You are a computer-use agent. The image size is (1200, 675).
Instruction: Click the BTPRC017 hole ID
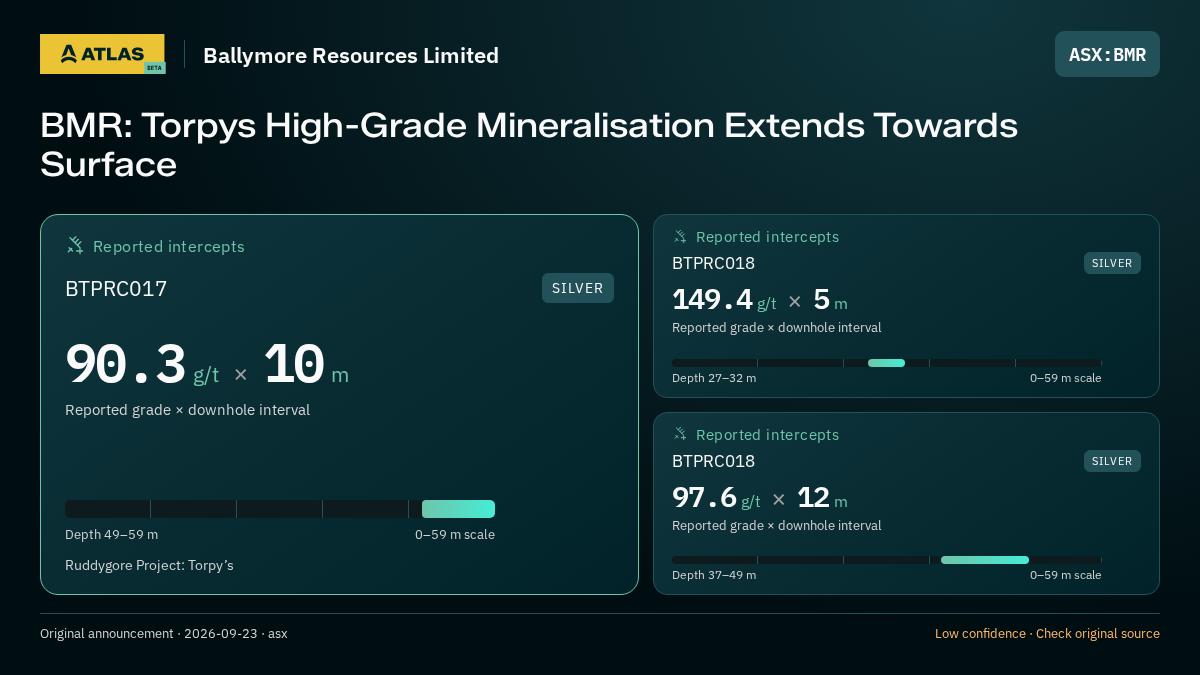pyautogui.click(x=116, y=289)
